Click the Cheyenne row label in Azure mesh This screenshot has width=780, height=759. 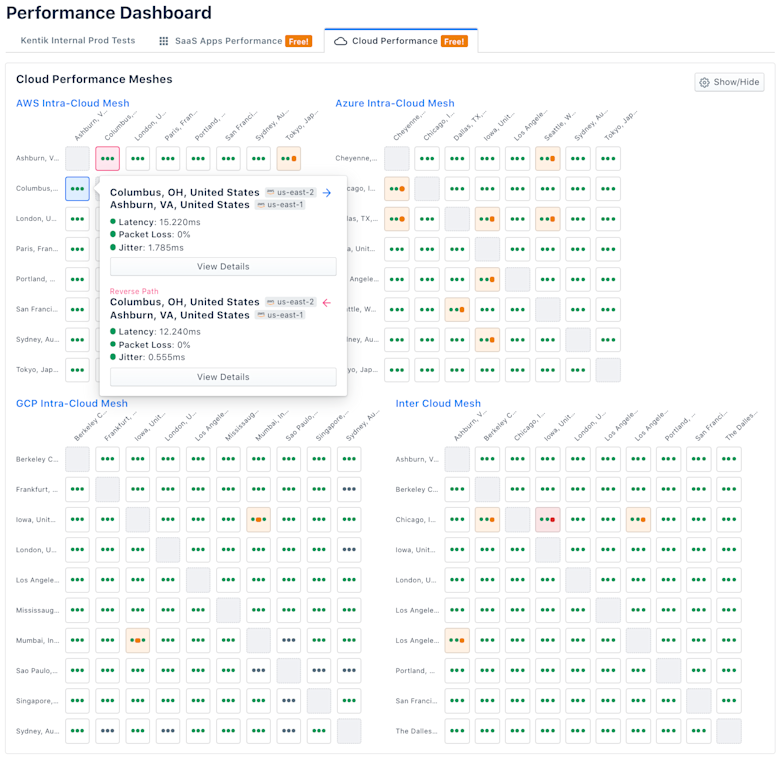[356, 158]
